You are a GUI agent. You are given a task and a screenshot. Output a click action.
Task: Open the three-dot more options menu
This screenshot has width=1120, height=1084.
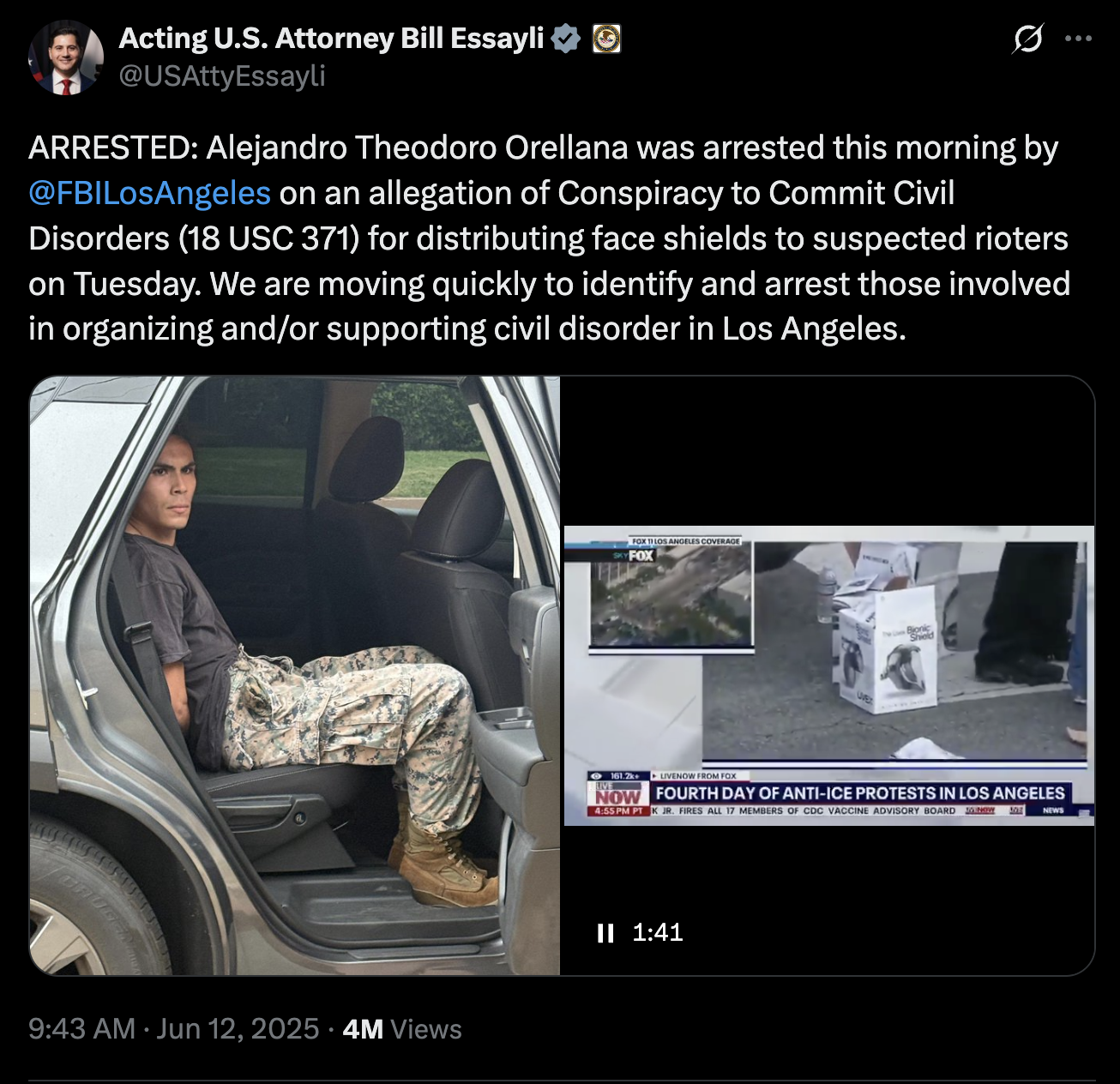(x=1078, y=39)
